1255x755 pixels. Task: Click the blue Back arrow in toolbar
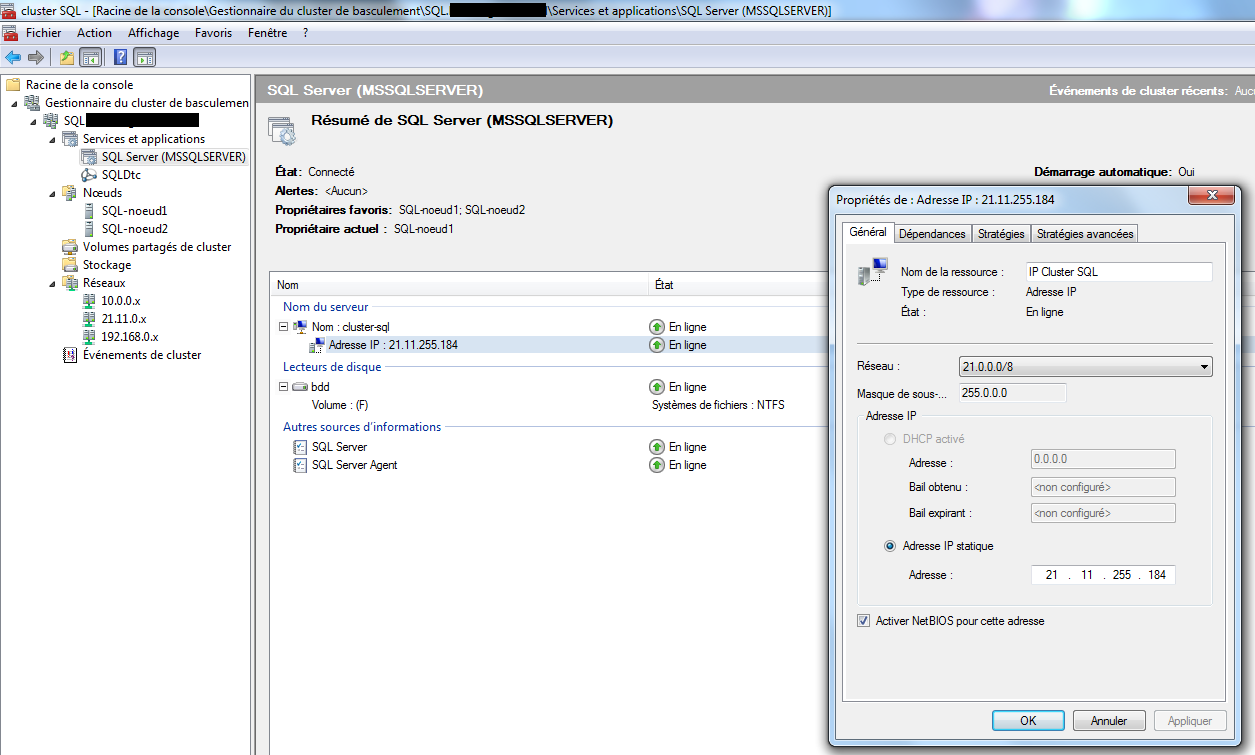coord(13,57)
